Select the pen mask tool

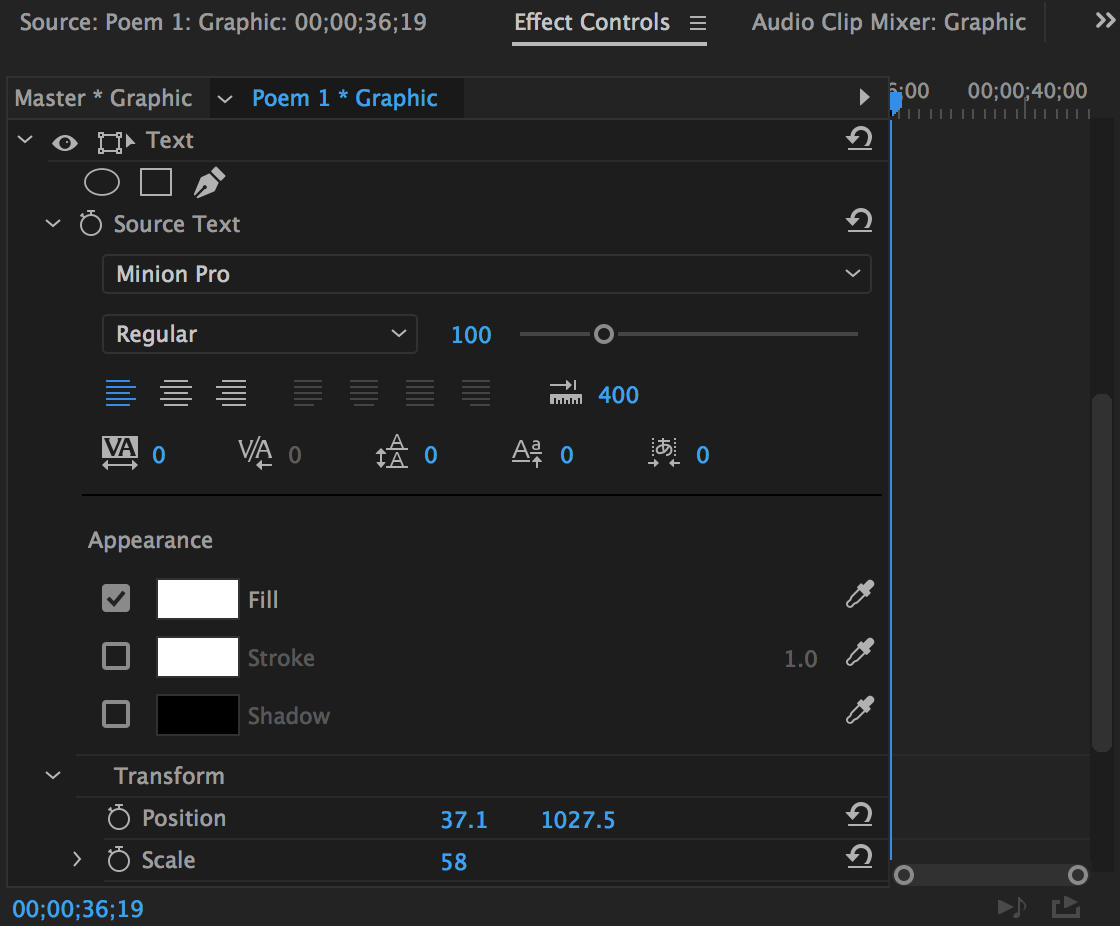pos(209,182)
